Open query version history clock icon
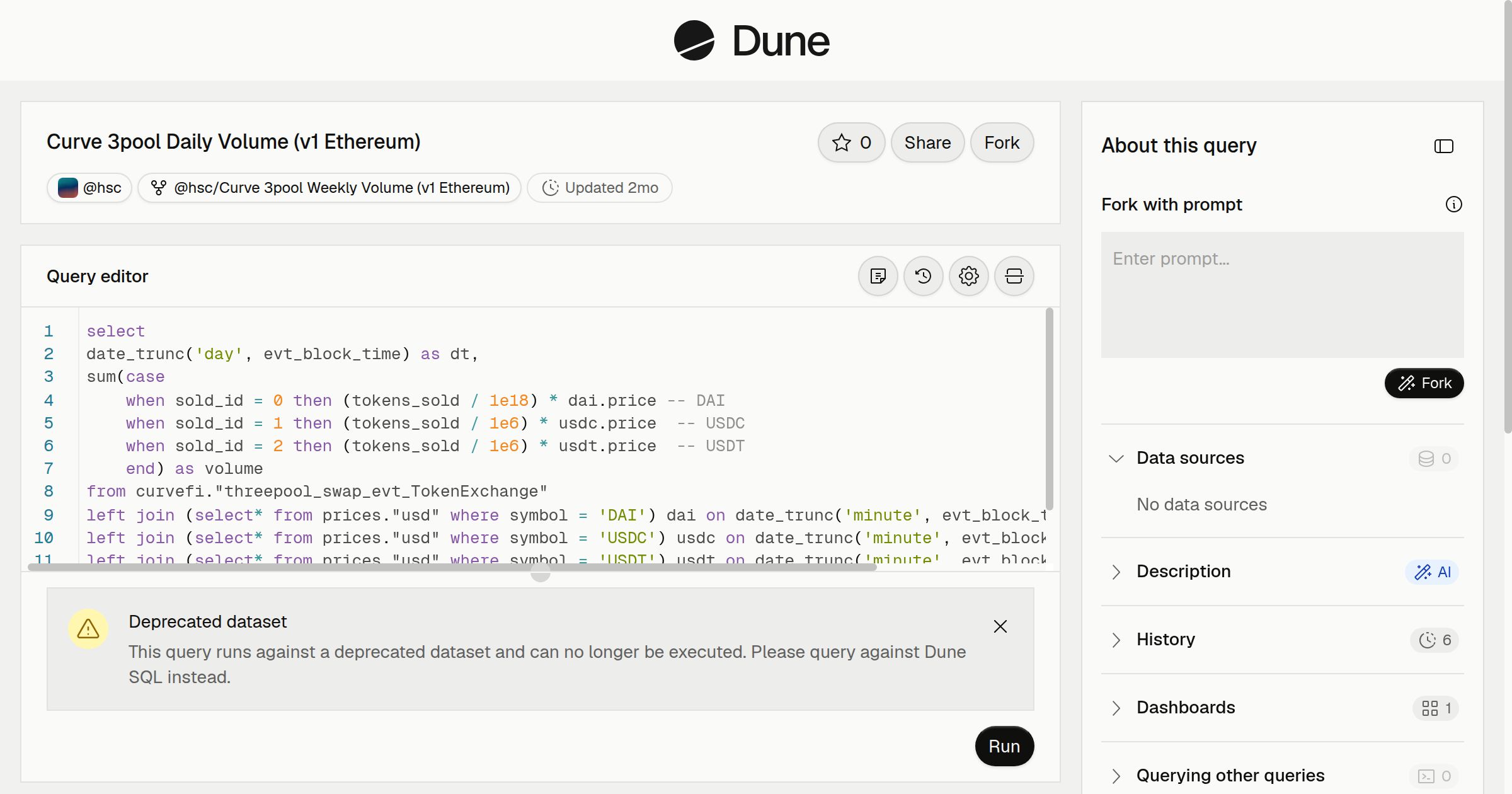The image size is (1512, 794). (x=923, y=276)
